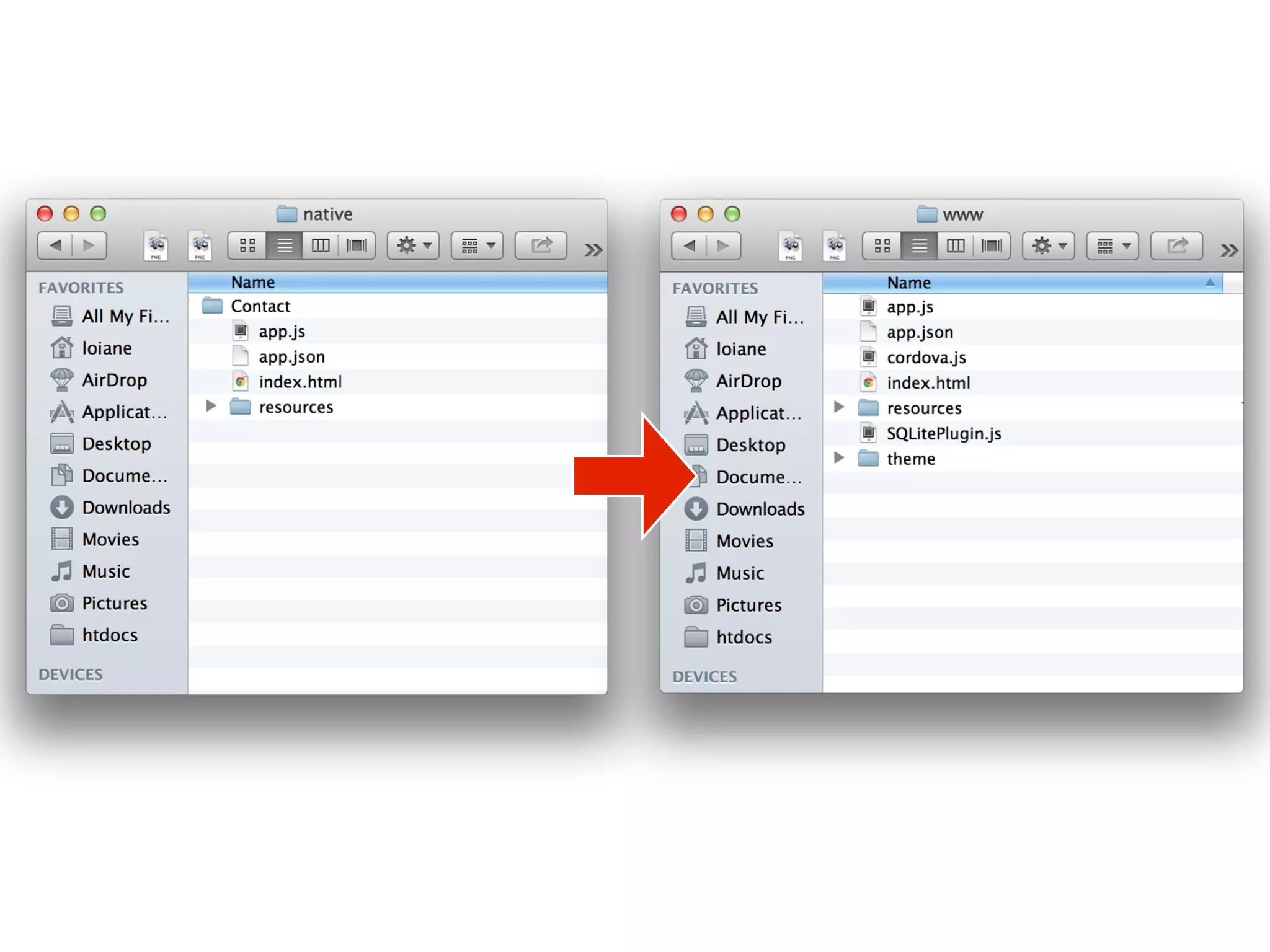The image size is (1270, 952).
Task: Select SQLitePlugin.js in www window
Action: coord(943,433)
